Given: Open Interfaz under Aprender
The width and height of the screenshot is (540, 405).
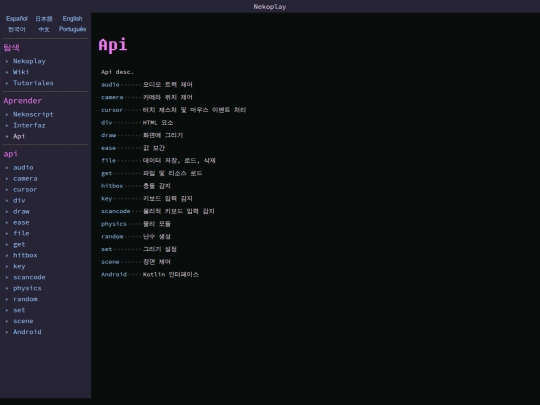Looking at the screenshot, I should pyautogui.click(x=29, y=125).
